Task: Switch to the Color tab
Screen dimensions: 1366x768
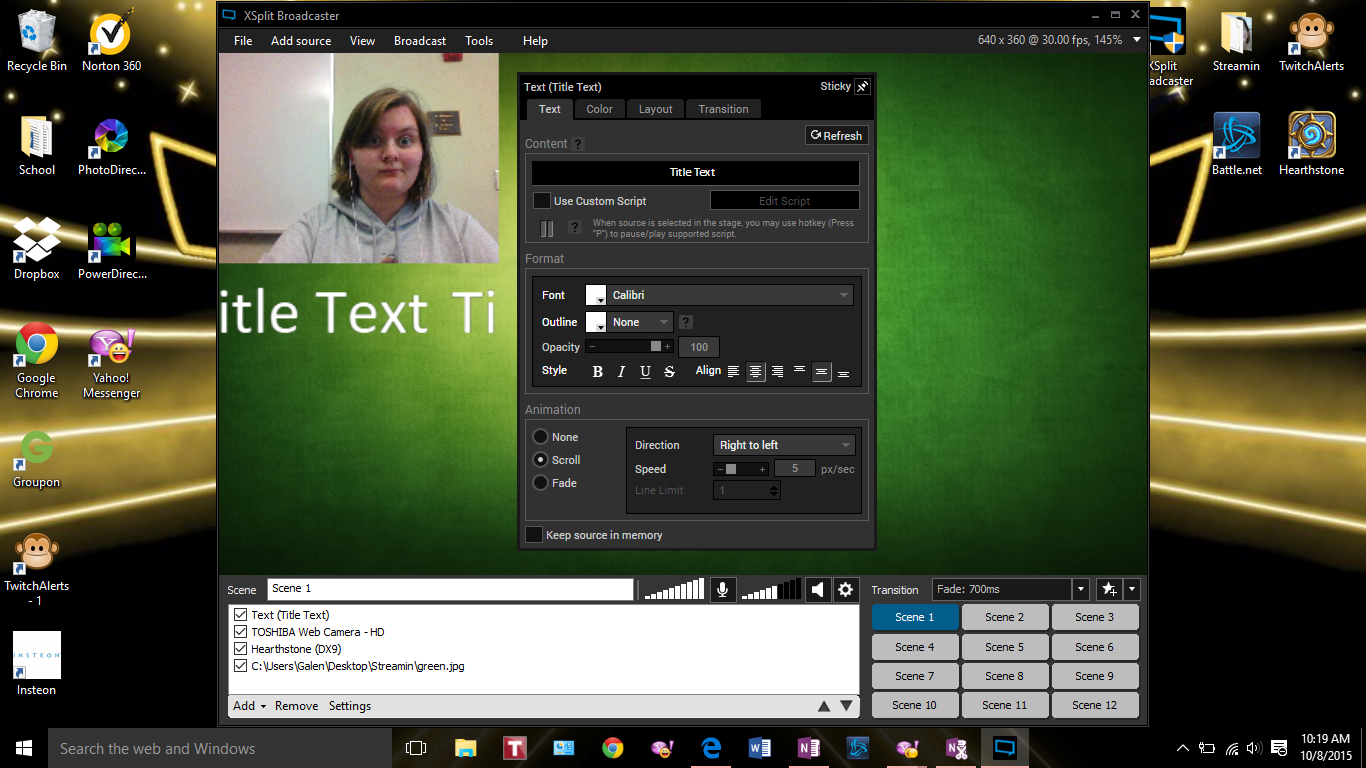Action: (x=599, y=108)
